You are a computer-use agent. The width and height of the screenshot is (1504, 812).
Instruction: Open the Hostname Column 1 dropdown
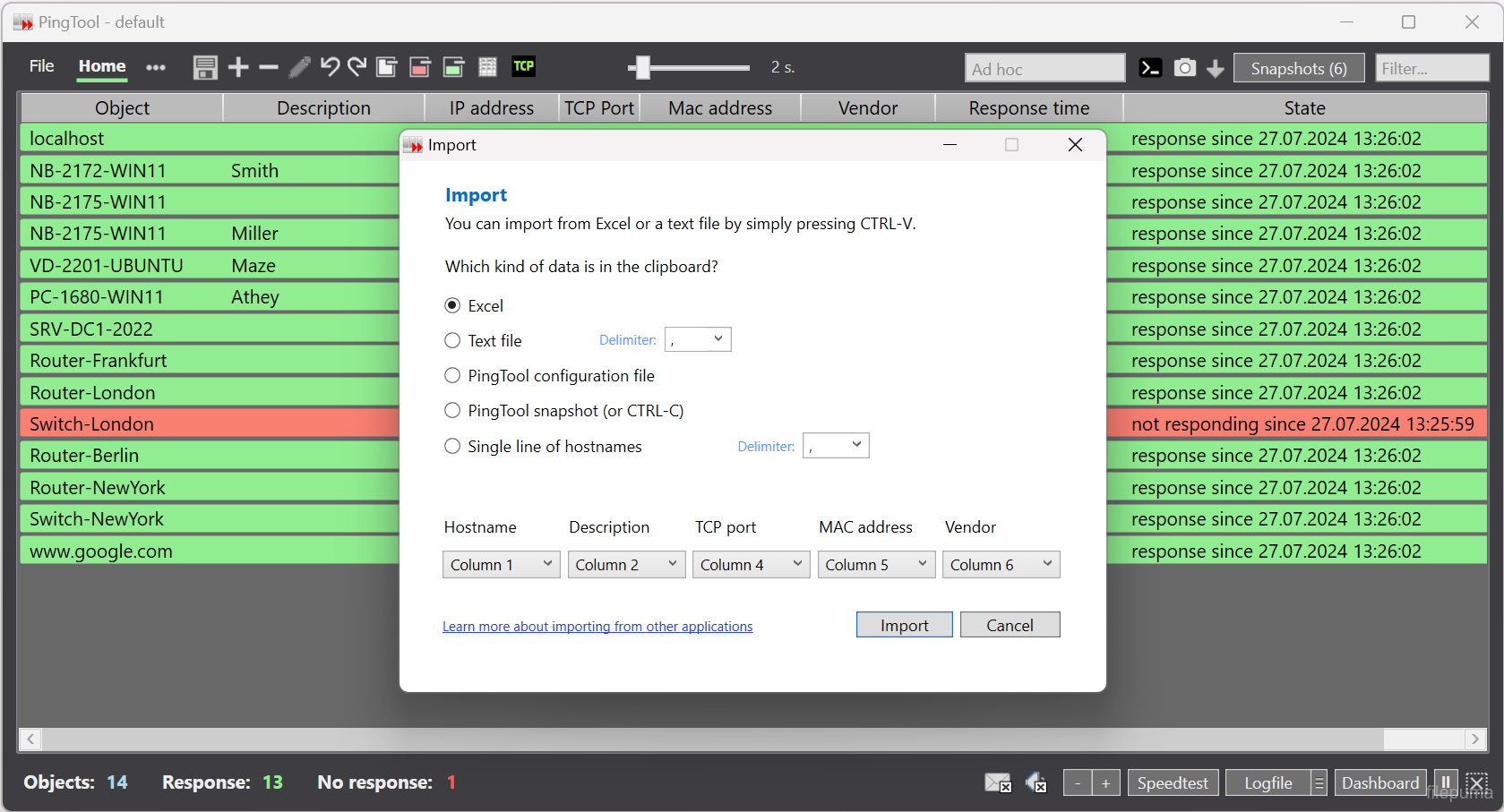tap(501, 565)
